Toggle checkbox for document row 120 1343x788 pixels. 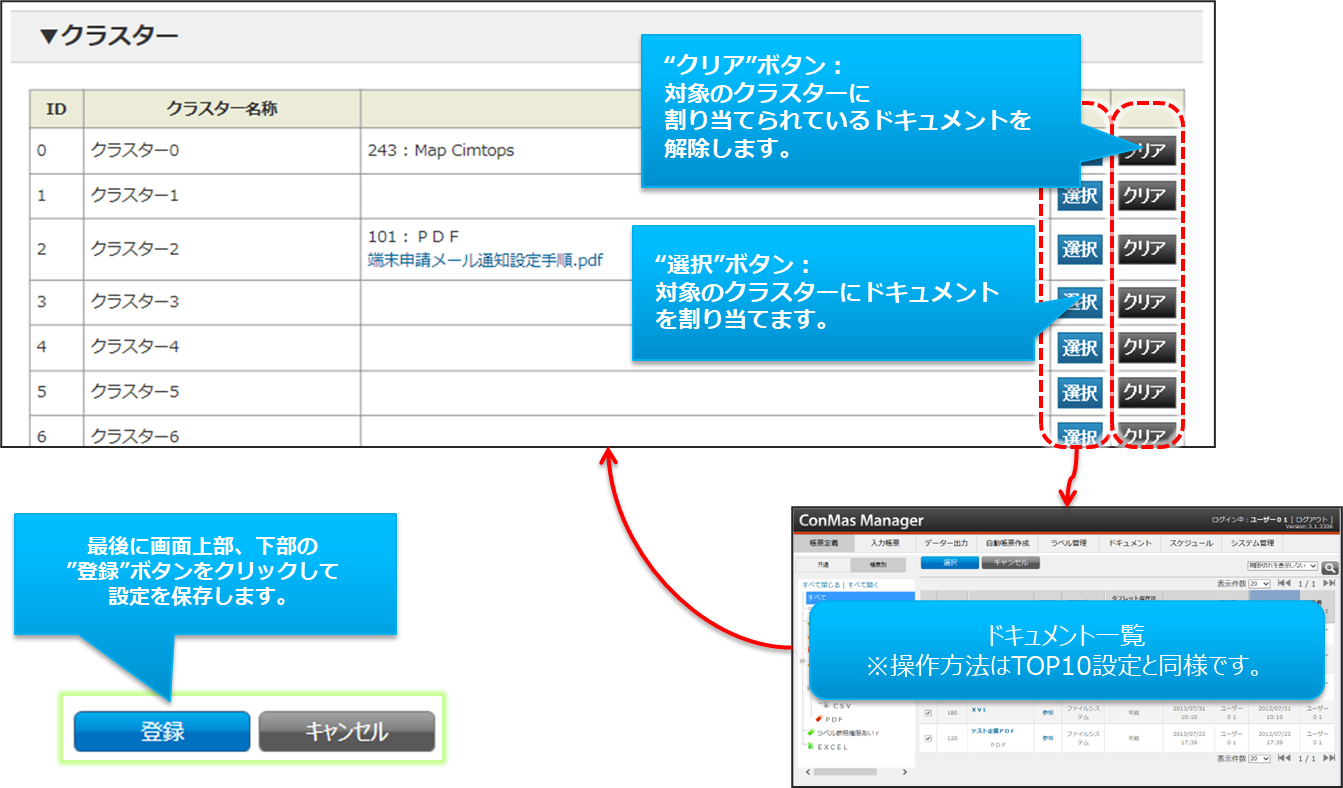928,739
